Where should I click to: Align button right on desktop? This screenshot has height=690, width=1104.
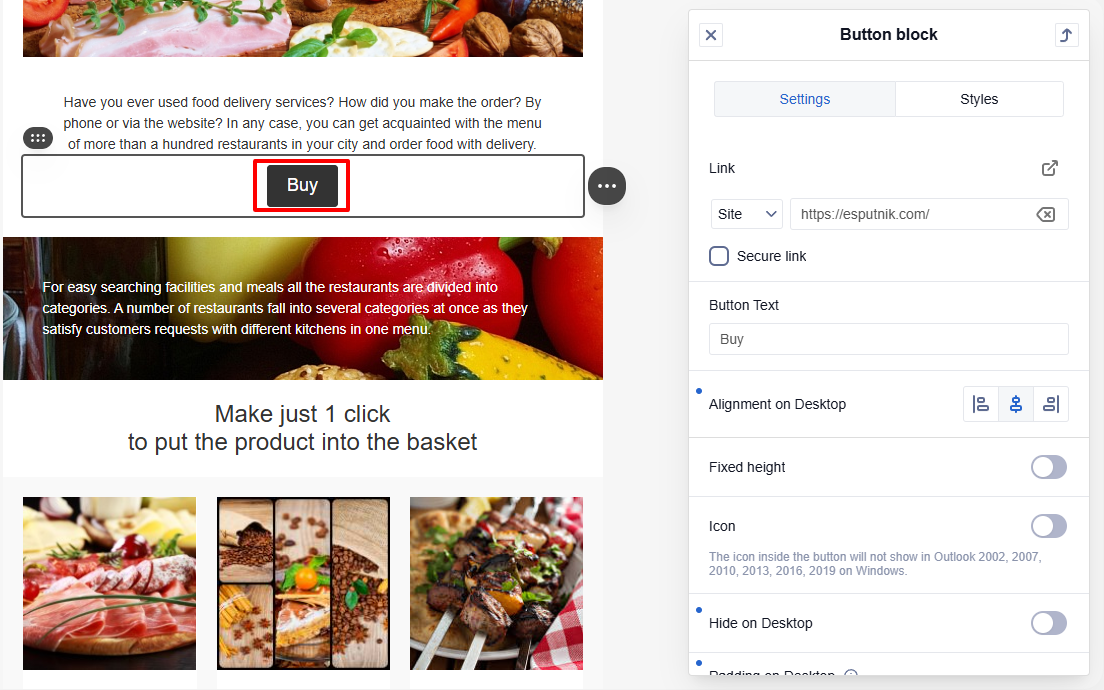pos(1050,404)
